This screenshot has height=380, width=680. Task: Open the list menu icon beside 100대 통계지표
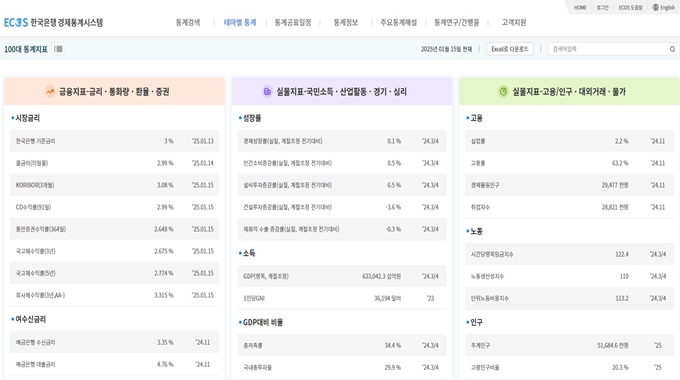pyautogui.click(x=58, y=49)
